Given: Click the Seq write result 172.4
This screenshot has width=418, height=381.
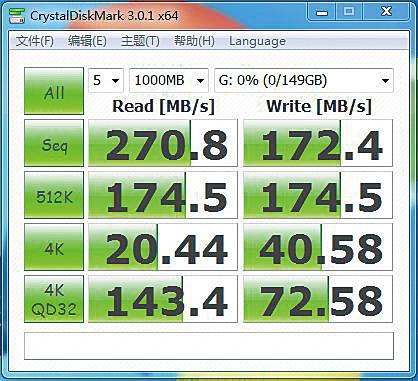Looking at the screenshot, I should click(318, 143).
